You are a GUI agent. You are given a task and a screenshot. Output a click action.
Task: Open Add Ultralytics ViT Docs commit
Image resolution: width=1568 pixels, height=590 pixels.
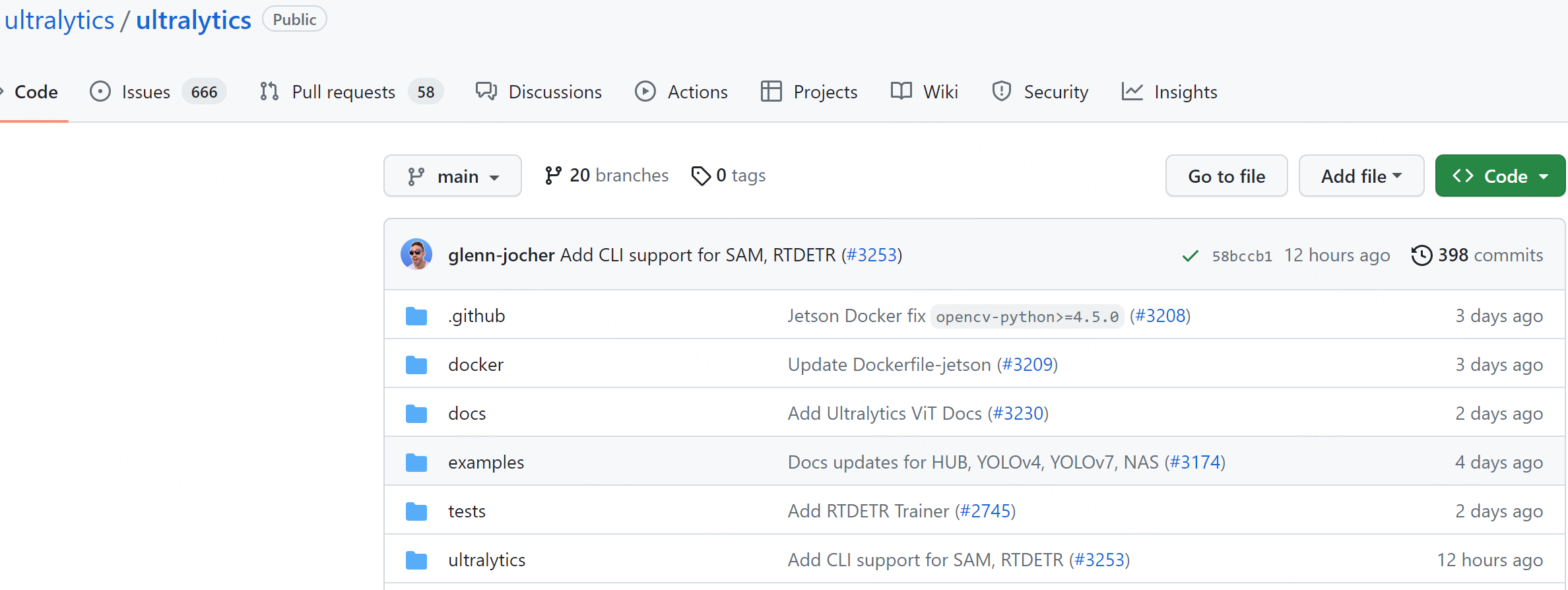(885, 413)
